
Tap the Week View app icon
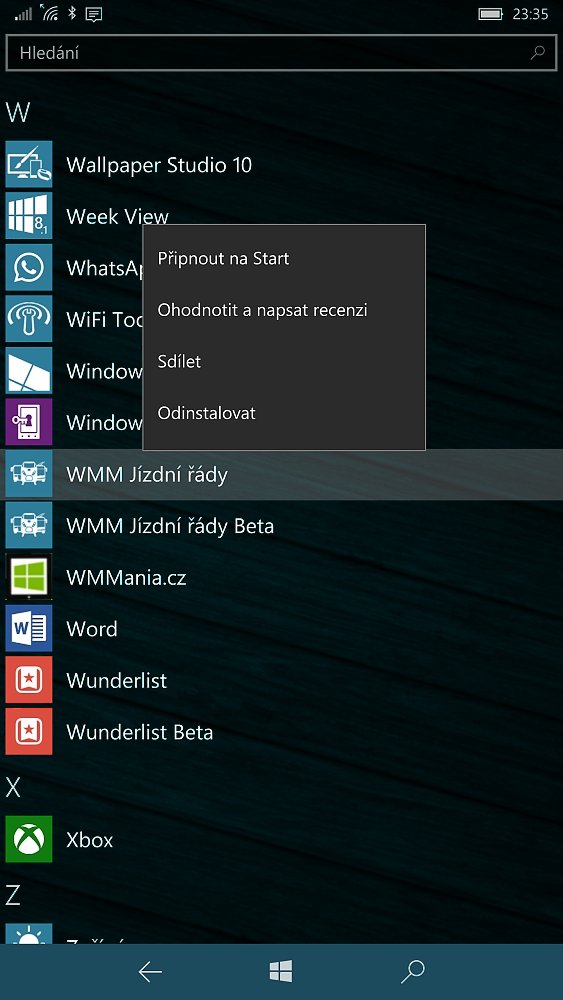tap(29, 216)
